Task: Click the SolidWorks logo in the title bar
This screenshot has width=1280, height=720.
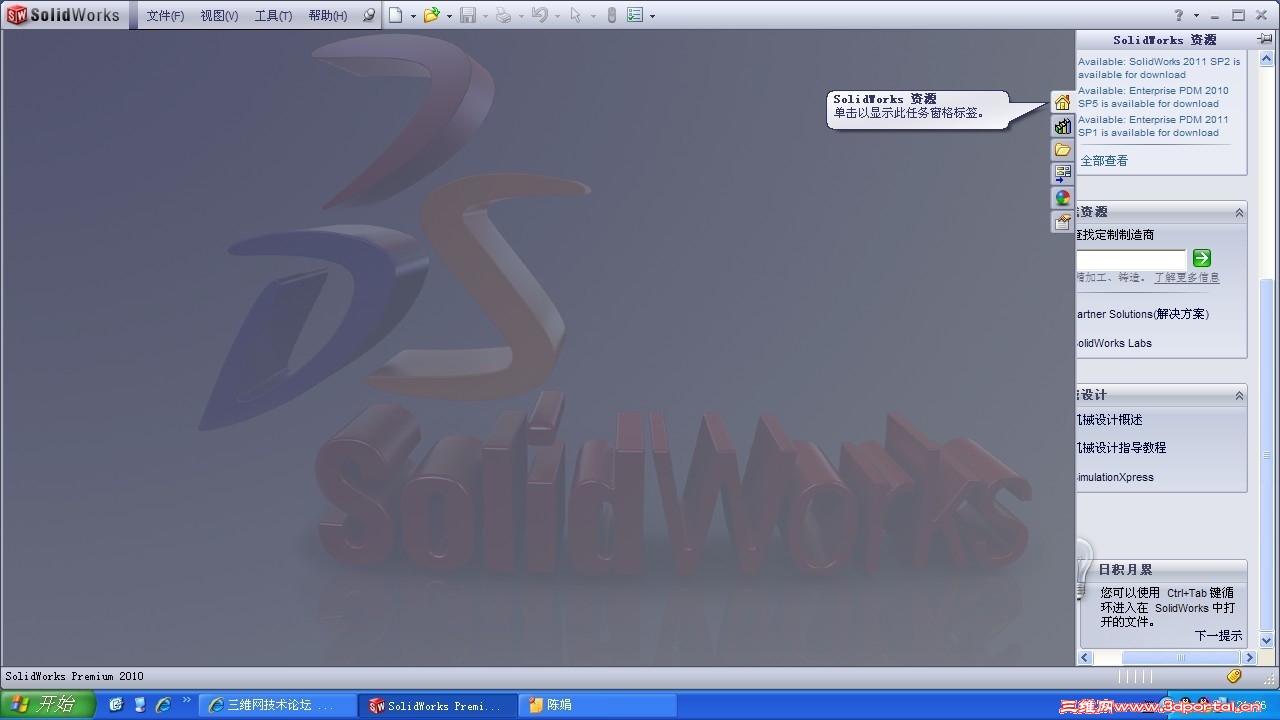Action: pos(64,15)
